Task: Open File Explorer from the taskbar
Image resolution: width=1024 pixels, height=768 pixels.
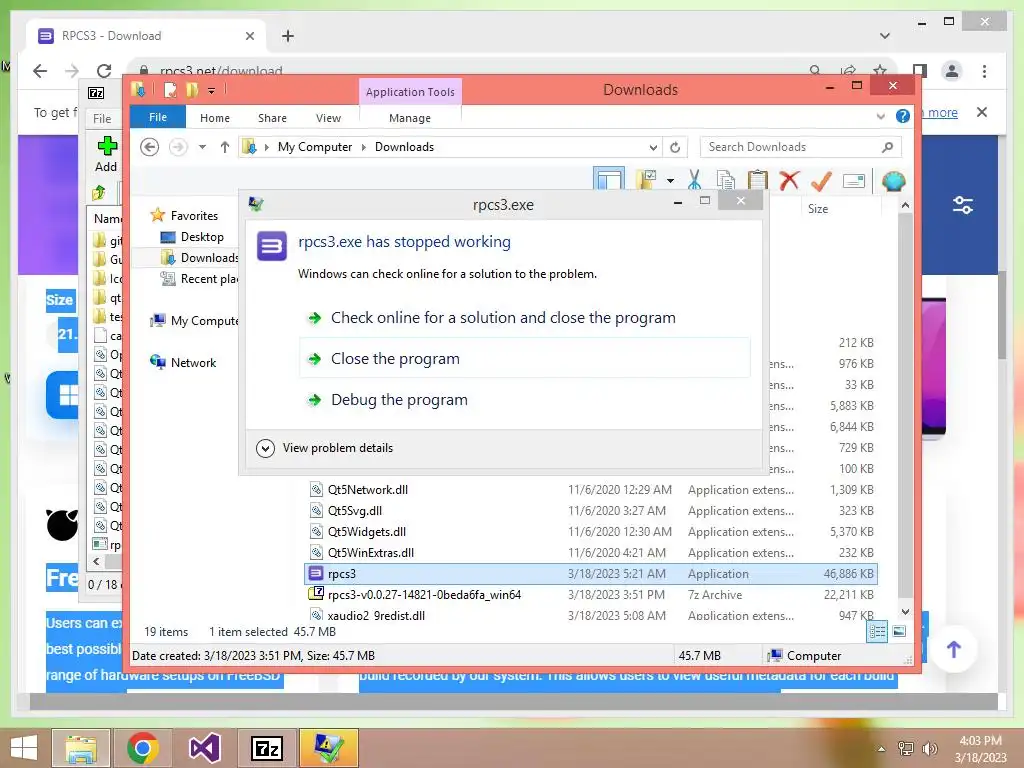Action: [x=80, y=748]
